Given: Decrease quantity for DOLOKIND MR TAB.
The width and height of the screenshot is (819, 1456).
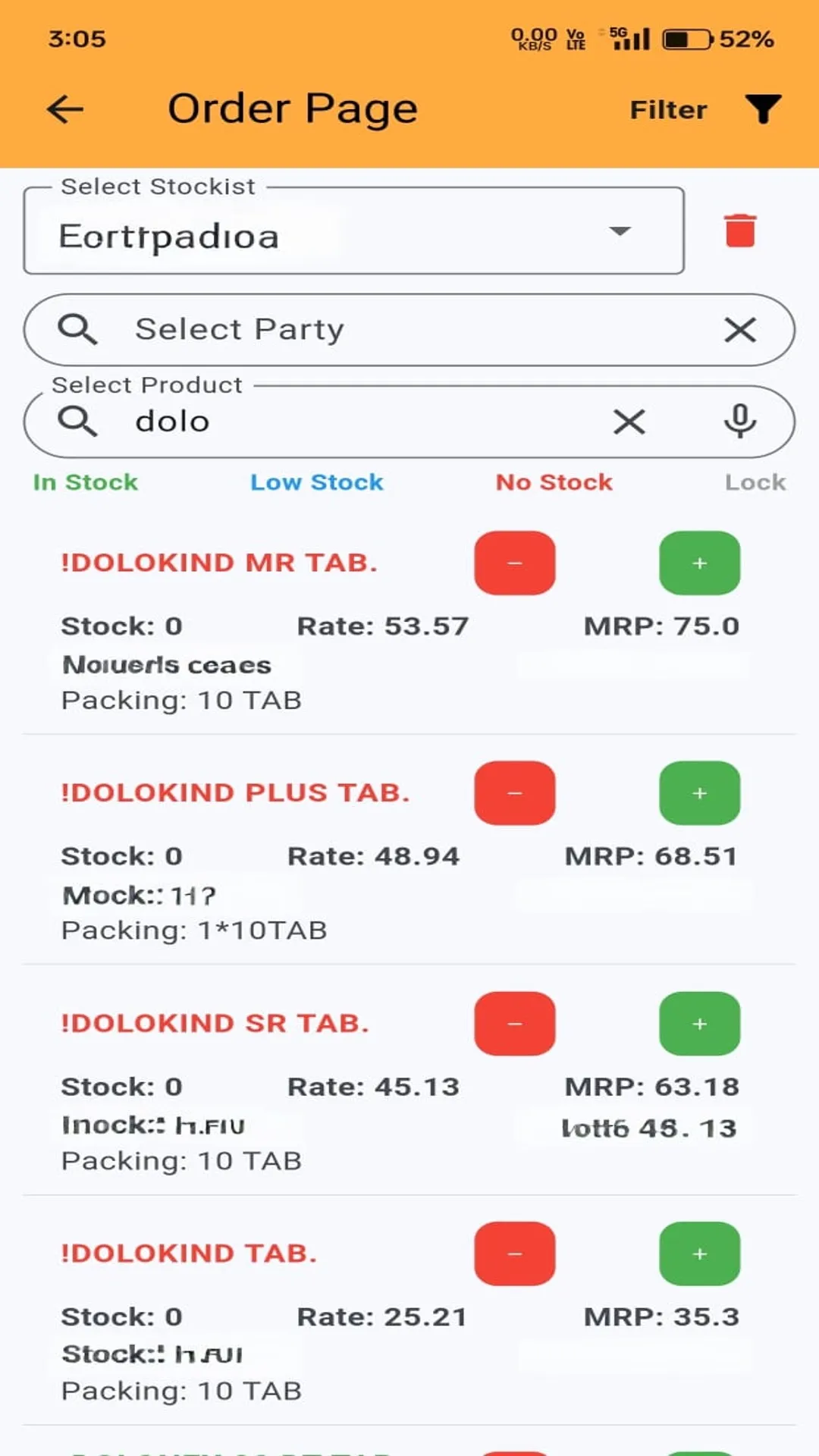Looking at the screenshot, I should (x=515, y=563).
